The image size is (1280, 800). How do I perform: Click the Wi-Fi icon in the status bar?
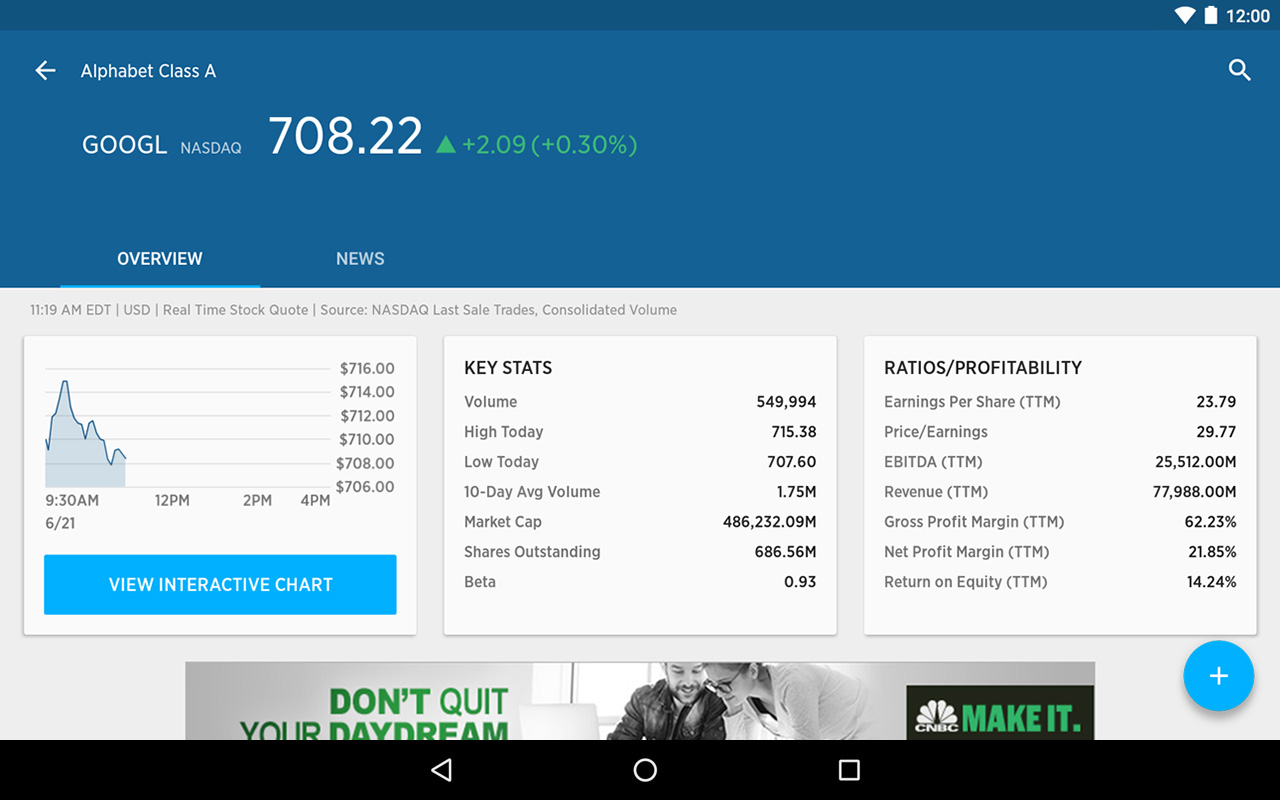tap(1184, 15)
